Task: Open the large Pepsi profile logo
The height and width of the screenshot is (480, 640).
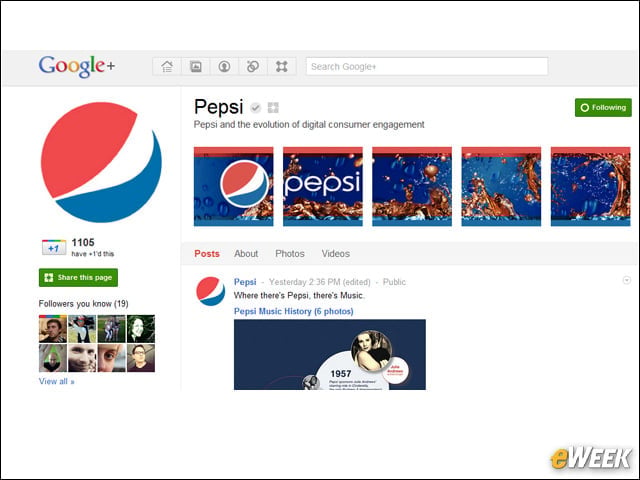Action: (101, 162)
